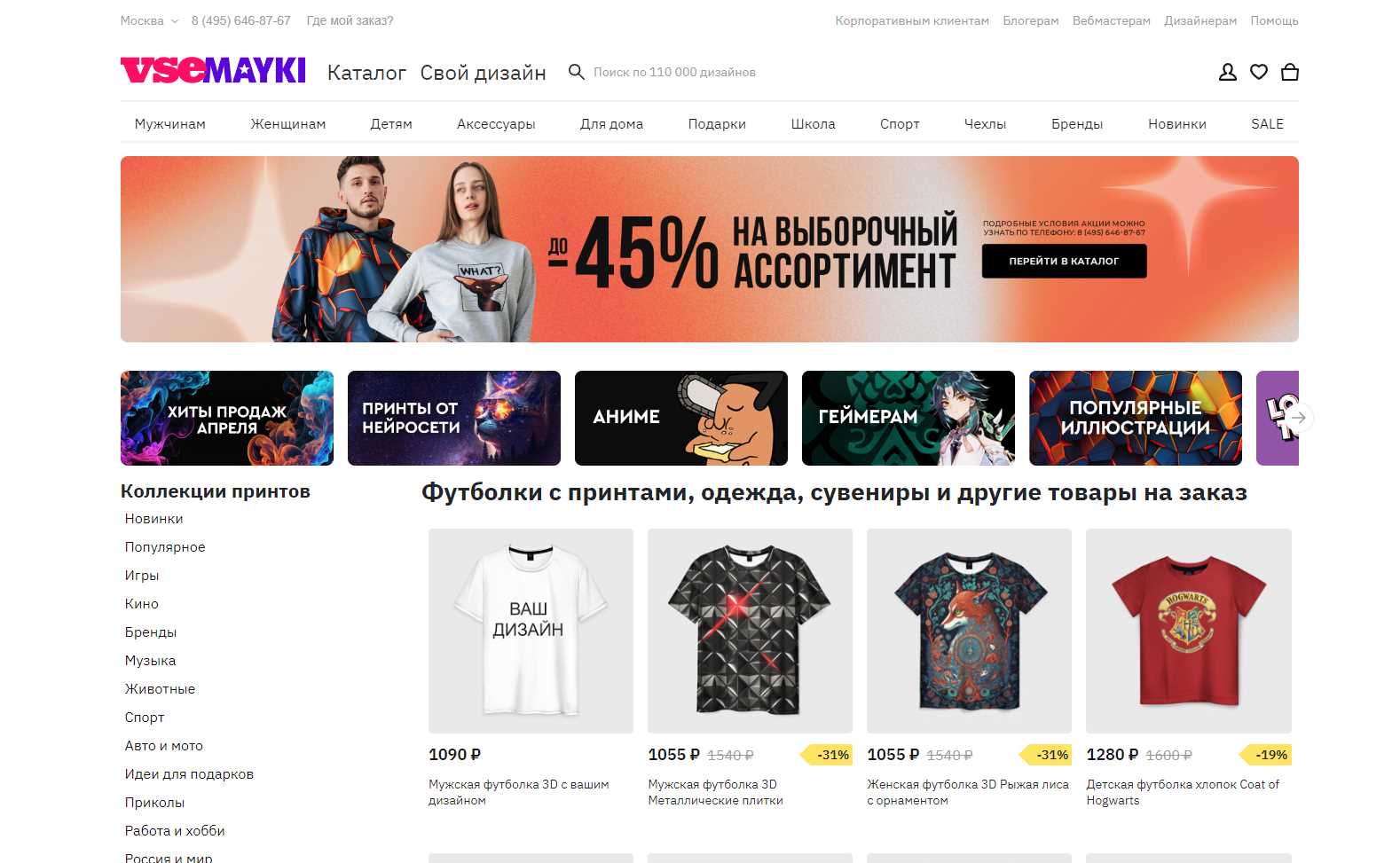Click the Перейти в каталог banner button
The image size is (1400, 863).
click(x=1064, y=261)
